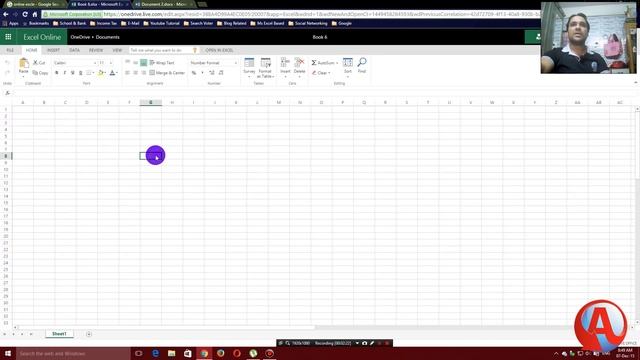The height and width of the screenshot is (360, 640).
Task: Click the Paste clipboard icon
Action: [24, 63]
